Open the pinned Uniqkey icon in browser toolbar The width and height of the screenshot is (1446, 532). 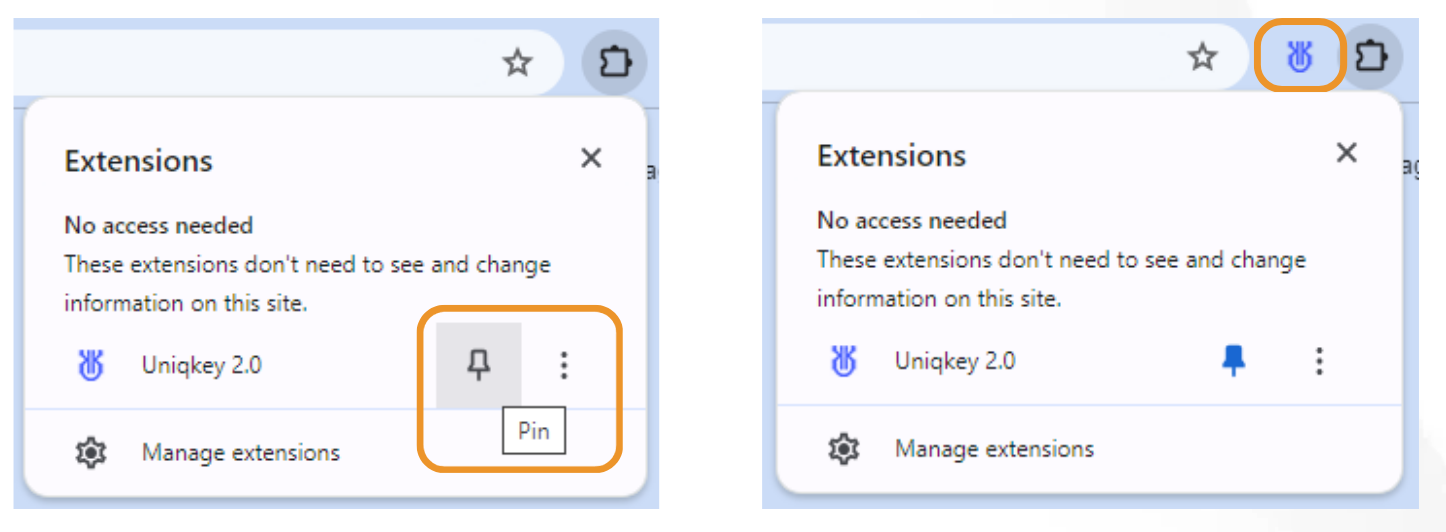coord(1298,58)
